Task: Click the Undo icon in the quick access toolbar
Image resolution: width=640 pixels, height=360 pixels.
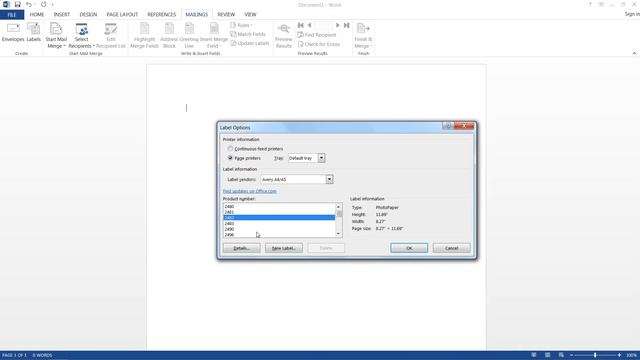Action: 29,4
